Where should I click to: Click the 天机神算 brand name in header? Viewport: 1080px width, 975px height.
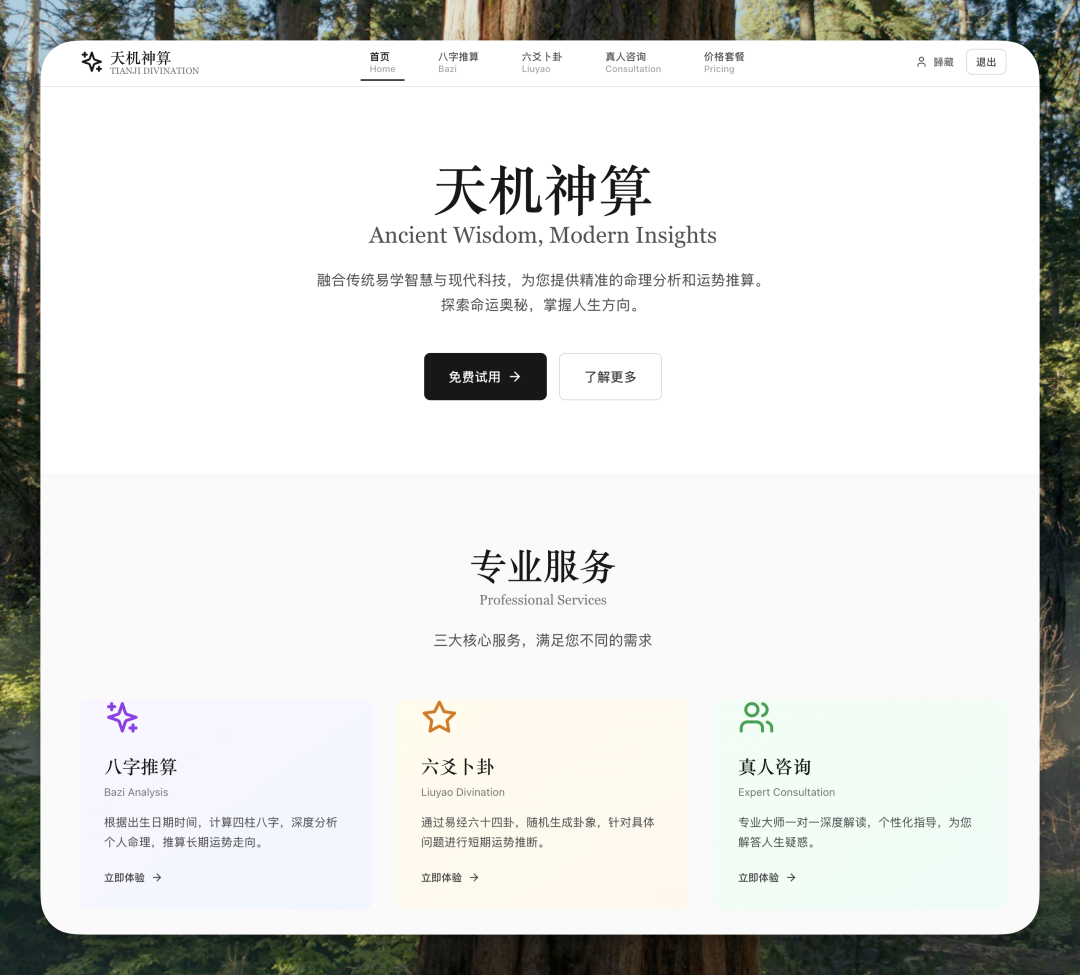click(x=141, y=58)
